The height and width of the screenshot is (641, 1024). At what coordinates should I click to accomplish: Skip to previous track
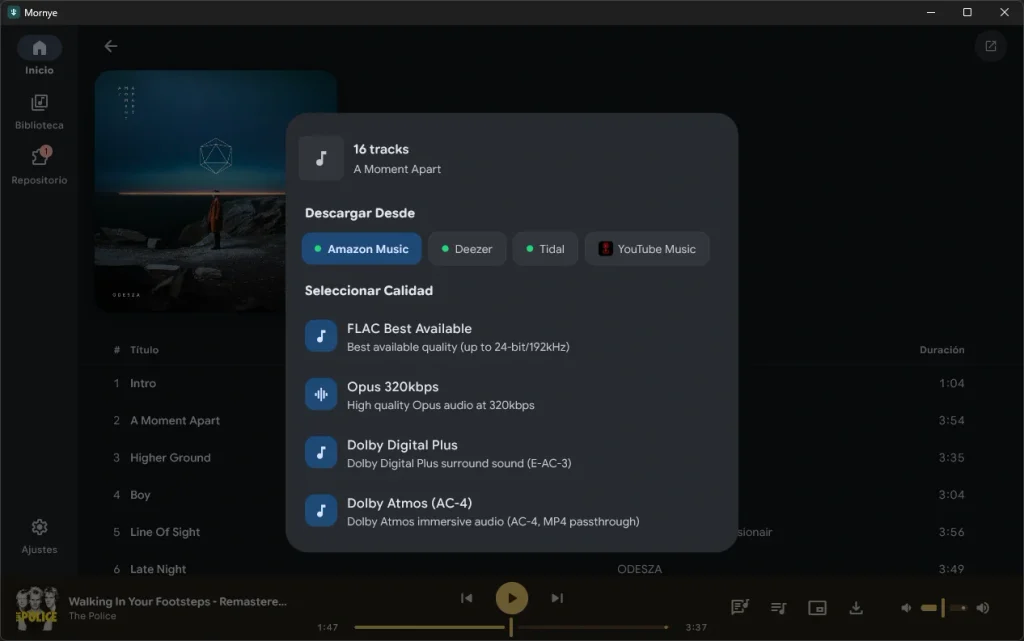pos(466,598)
